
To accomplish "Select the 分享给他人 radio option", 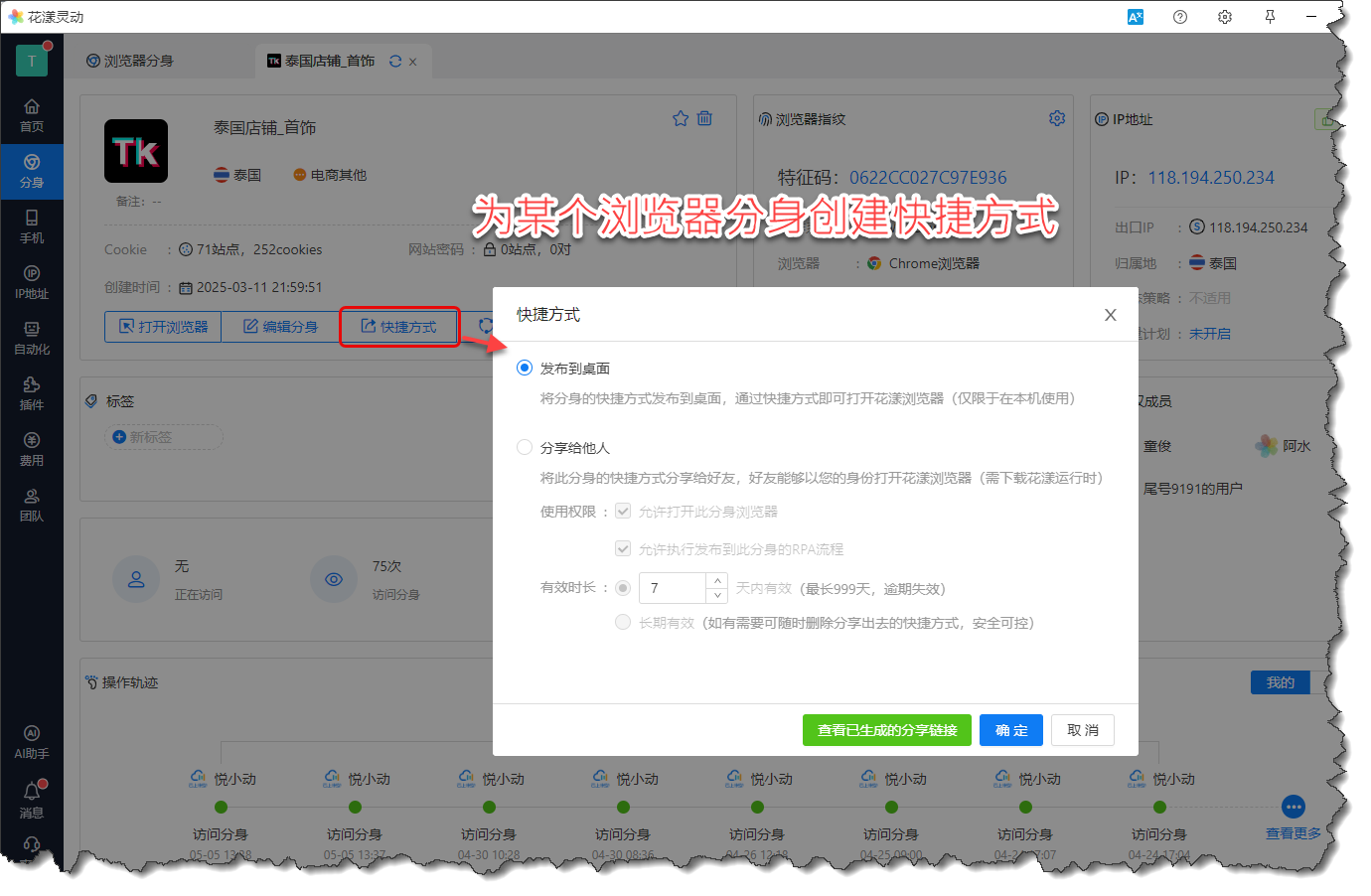I will click(x=525, y=447).
